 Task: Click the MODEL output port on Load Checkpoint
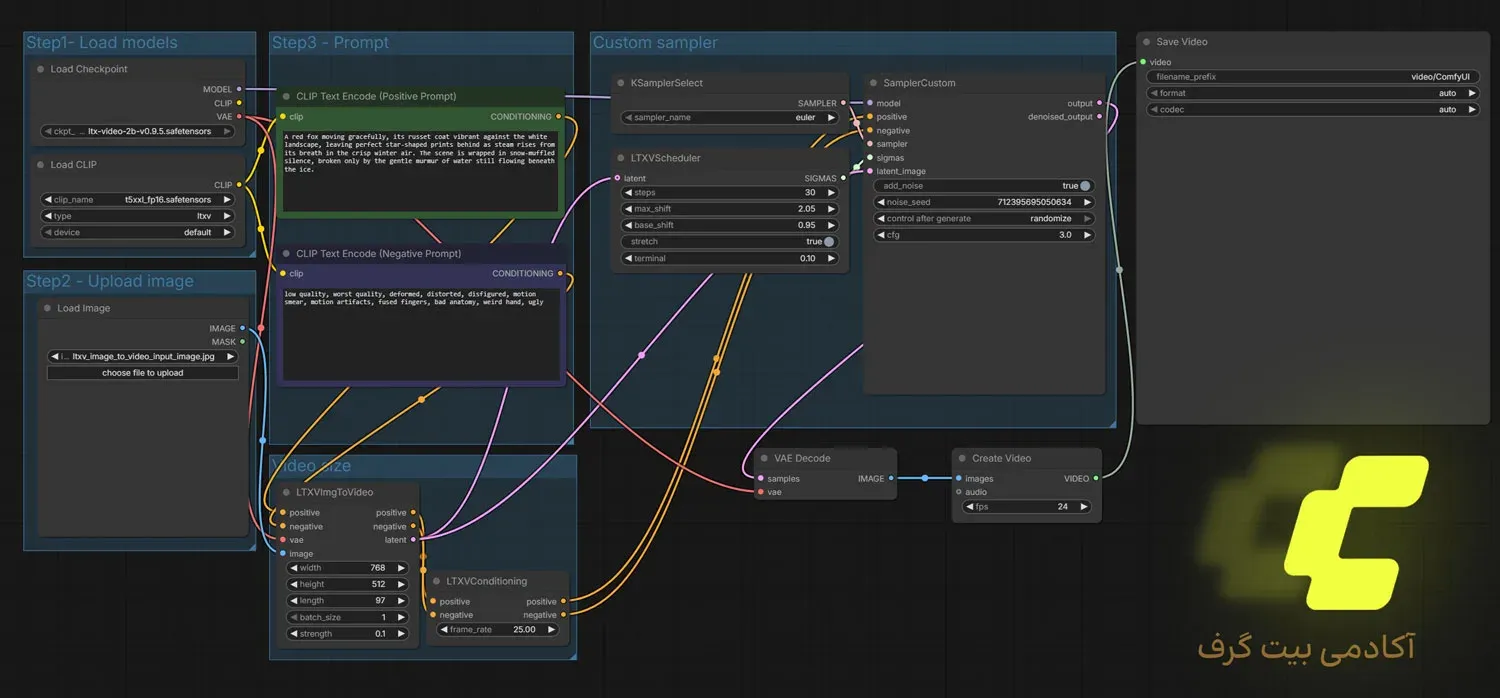pos(238,90)
